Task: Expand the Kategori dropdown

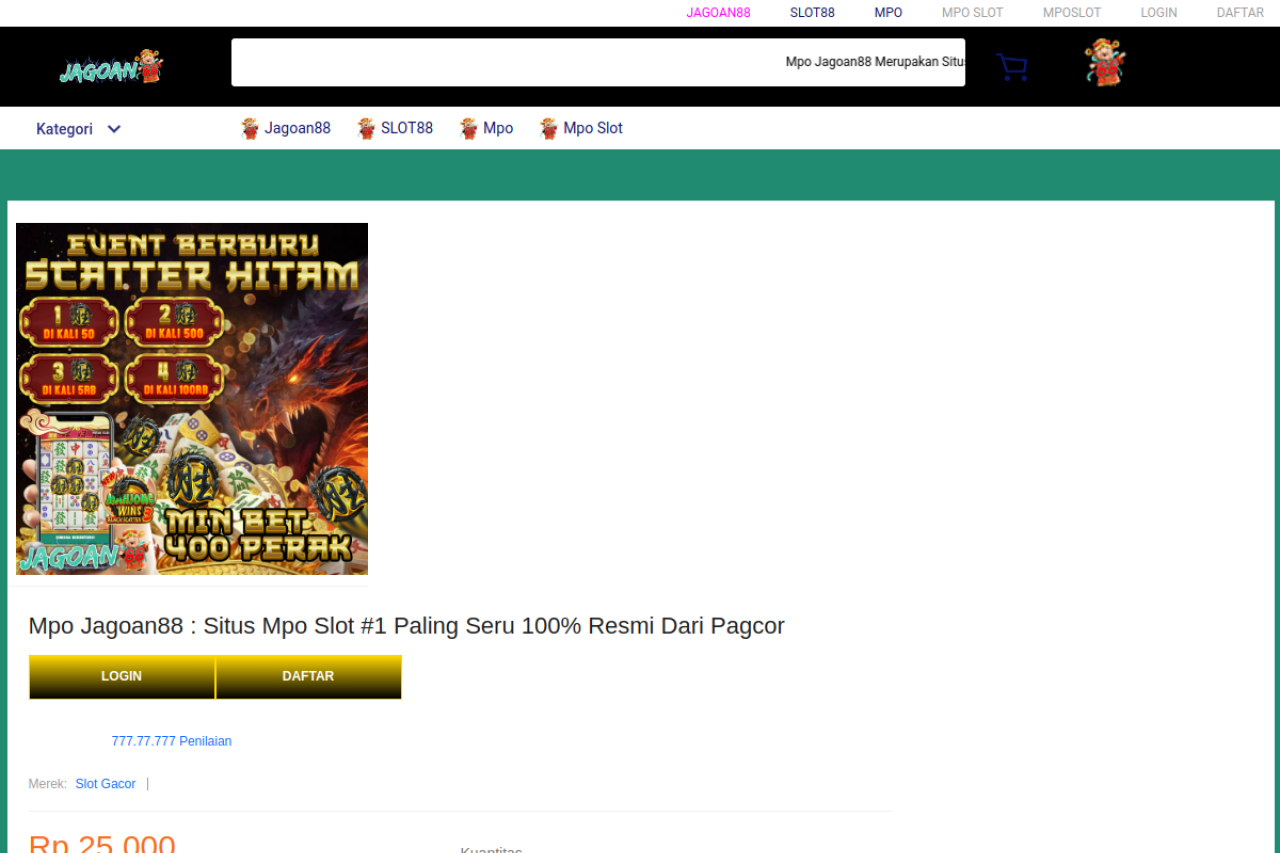Action: pyautogui.click(x=79, y=129)
